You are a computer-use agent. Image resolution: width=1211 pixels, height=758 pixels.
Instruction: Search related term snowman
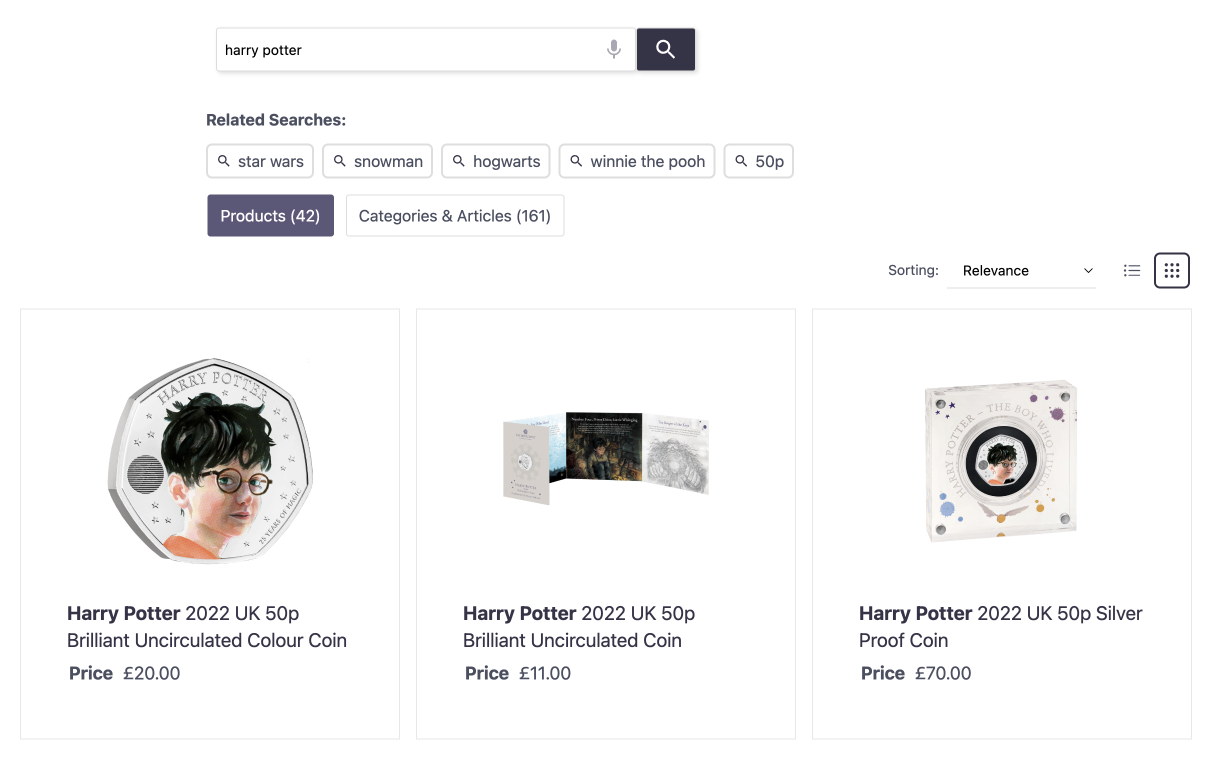point(377,161)
